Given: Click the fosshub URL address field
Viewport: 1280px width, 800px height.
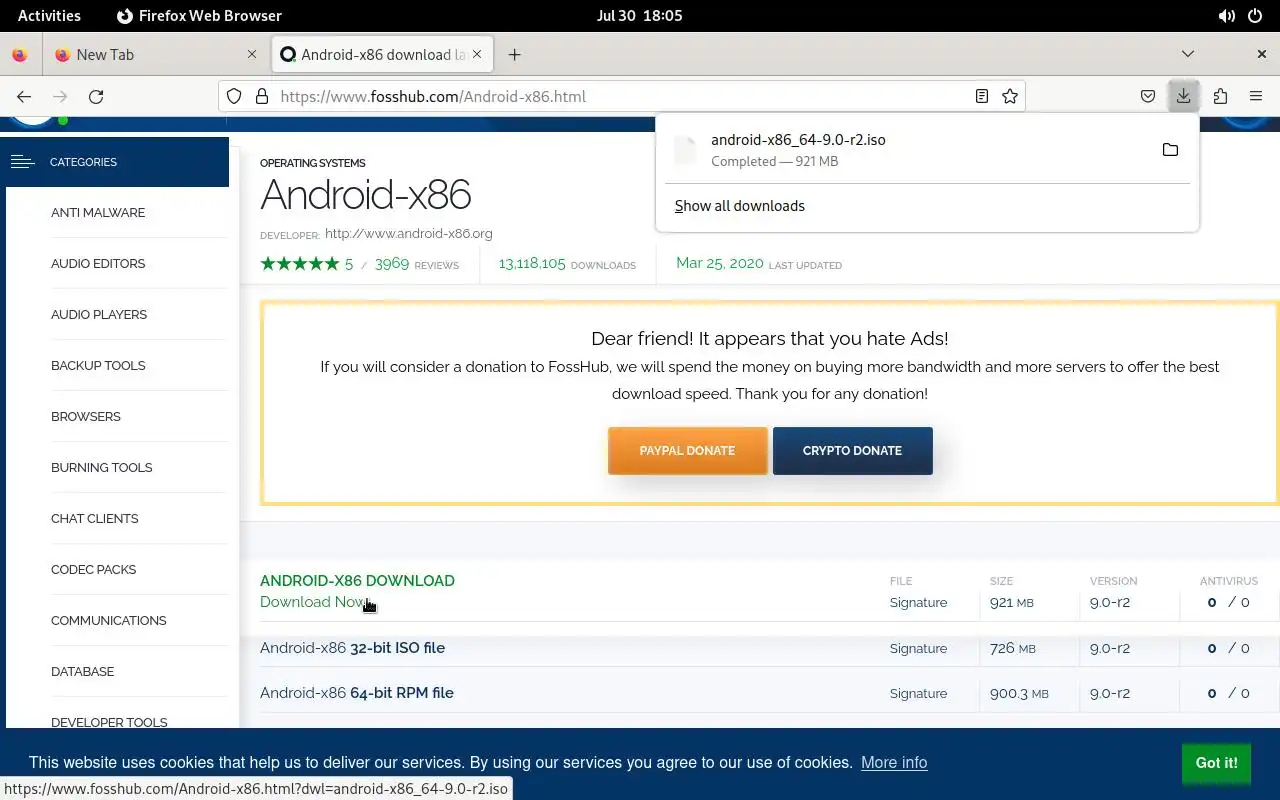Looking at the screenshot, I should click(620, 96).
